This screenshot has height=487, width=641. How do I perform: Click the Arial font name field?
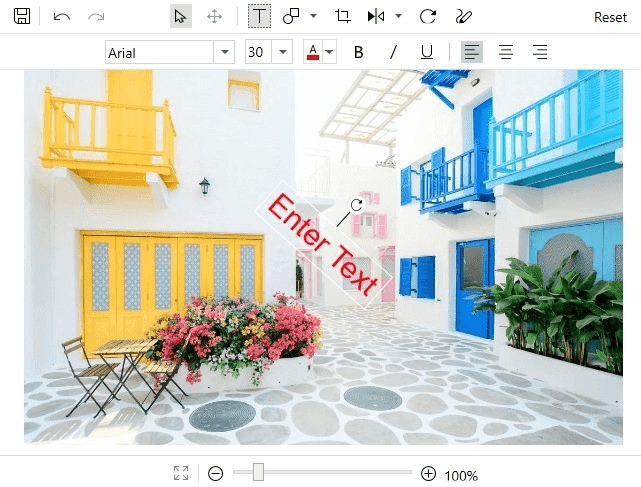pyautogui.click(x=159, y=52)
